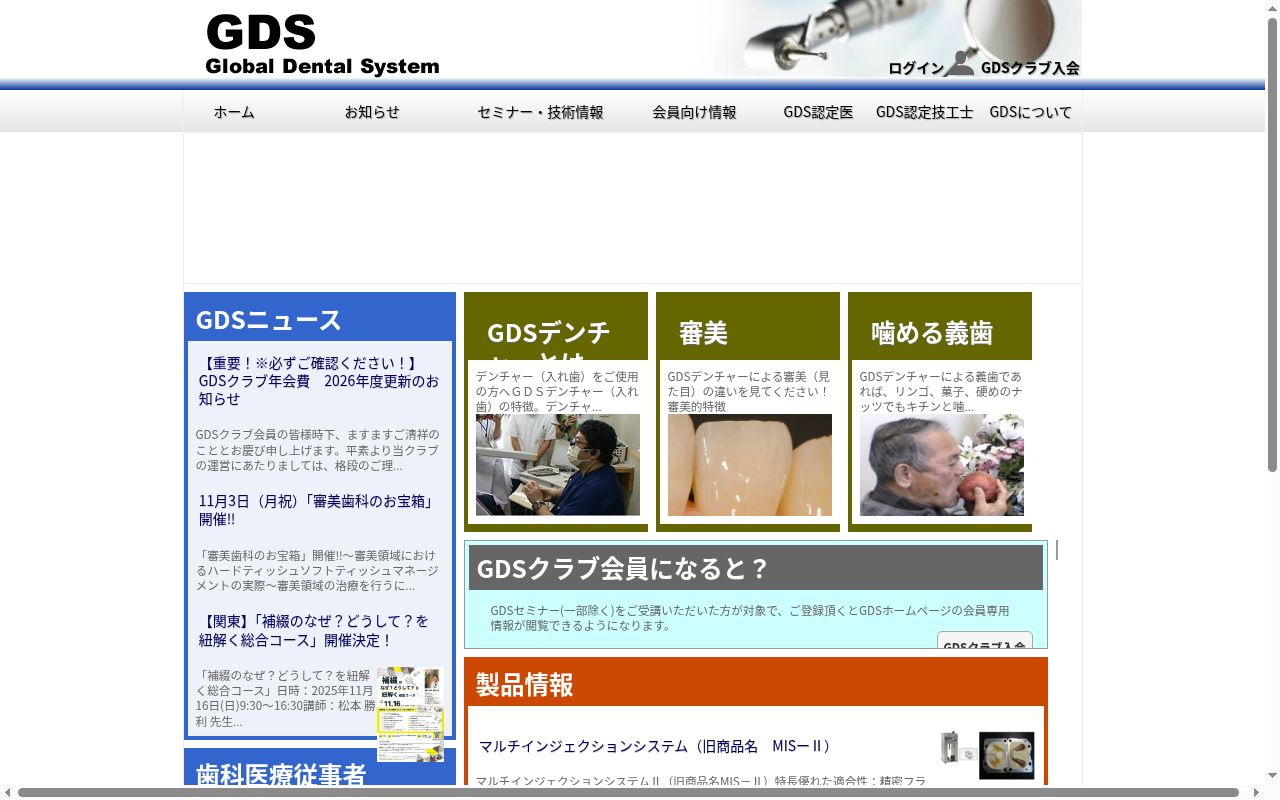Select セミナー・技術情報 in the navigation bar

point(540,112)
